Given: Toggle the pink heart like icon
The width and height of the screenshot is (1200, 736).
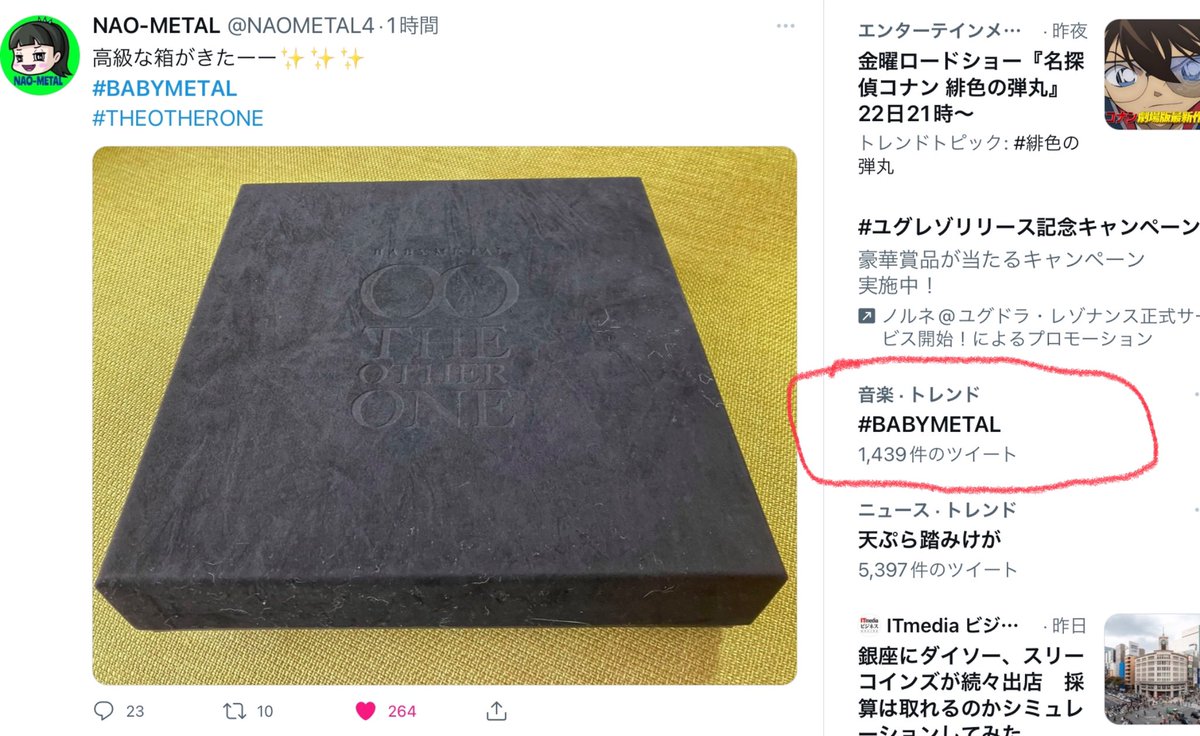Looking at the screenshot, I should tap(365, 711).
